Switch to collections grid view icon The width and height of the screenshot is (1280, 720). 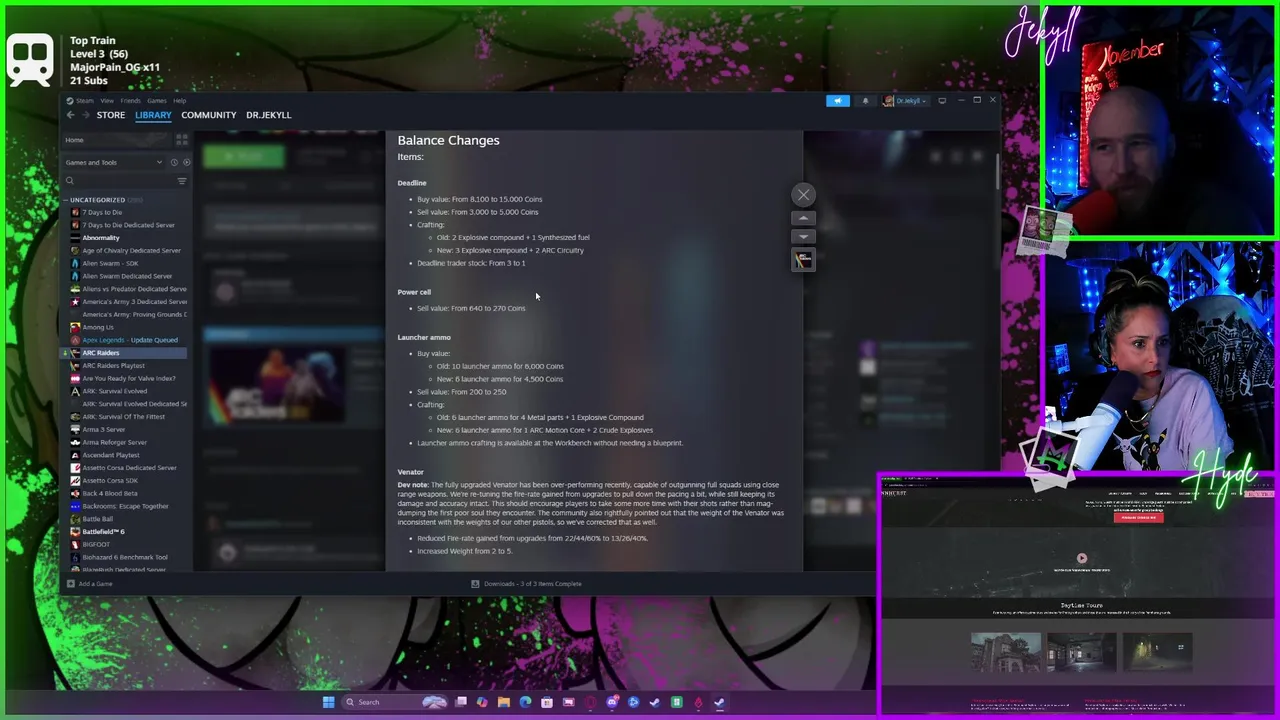click(181, 140)
